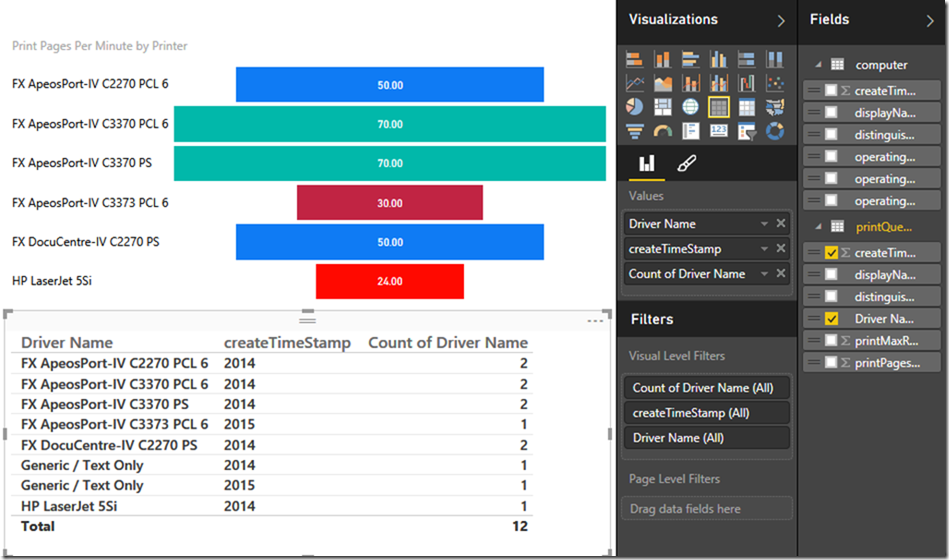Sort table by createTimeStamp column header

coord(287,343)
